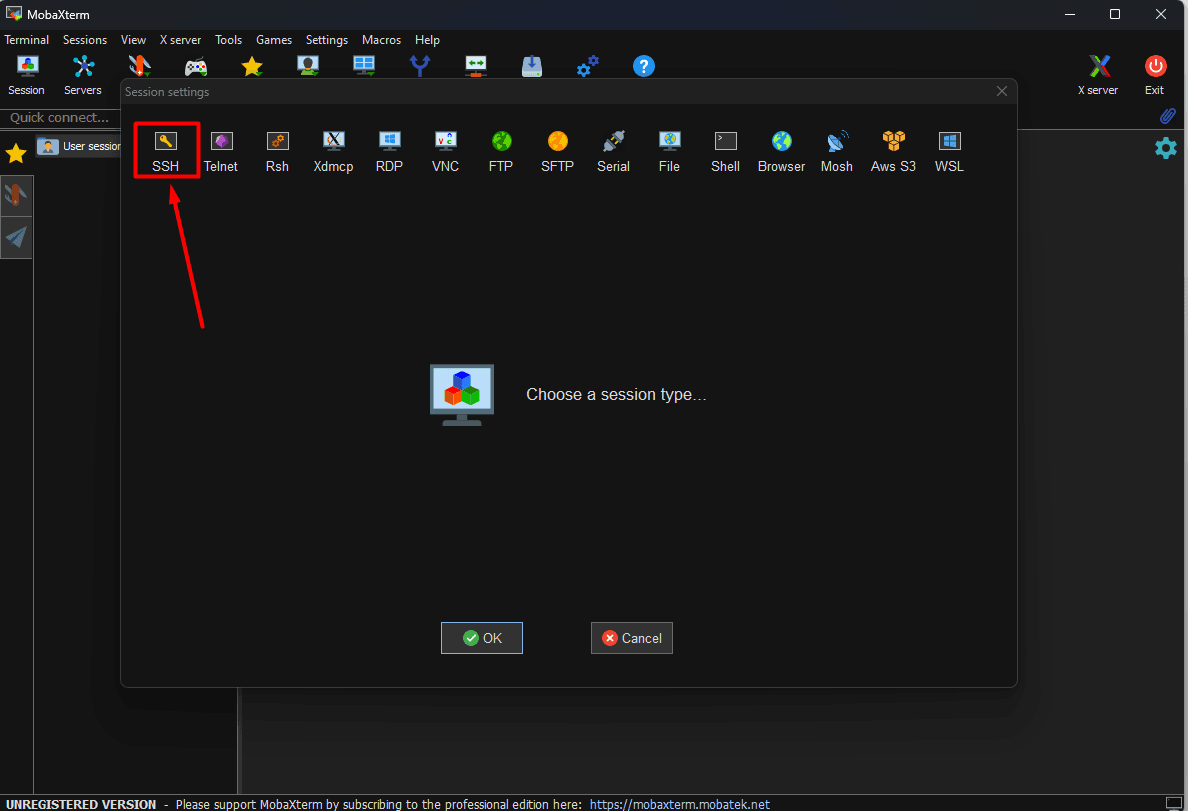Screen dimensions: 1188x811
Task: Select the SSH session type
Action: [x=165, y=151]
